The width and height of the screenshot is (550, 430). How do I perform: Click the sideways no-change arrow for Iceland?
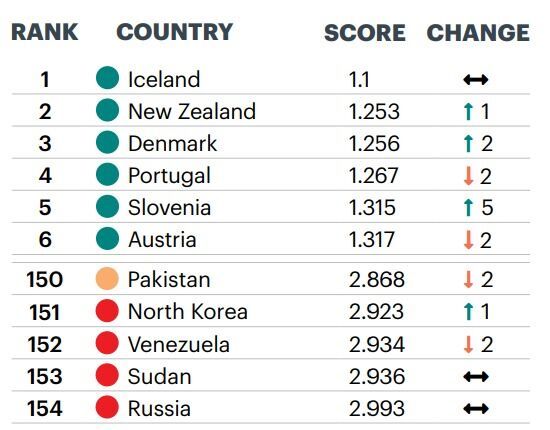[476, 80]
